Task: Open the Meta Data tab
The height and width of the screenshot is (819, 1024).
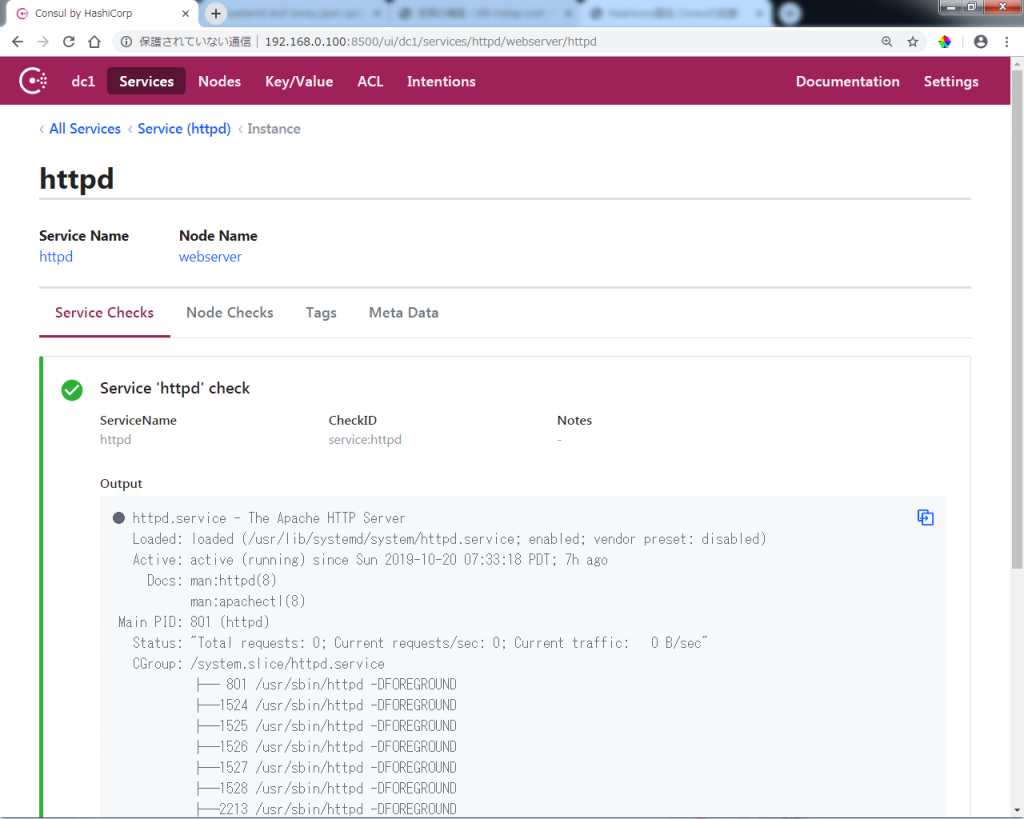Action: [x=404, y=313]
